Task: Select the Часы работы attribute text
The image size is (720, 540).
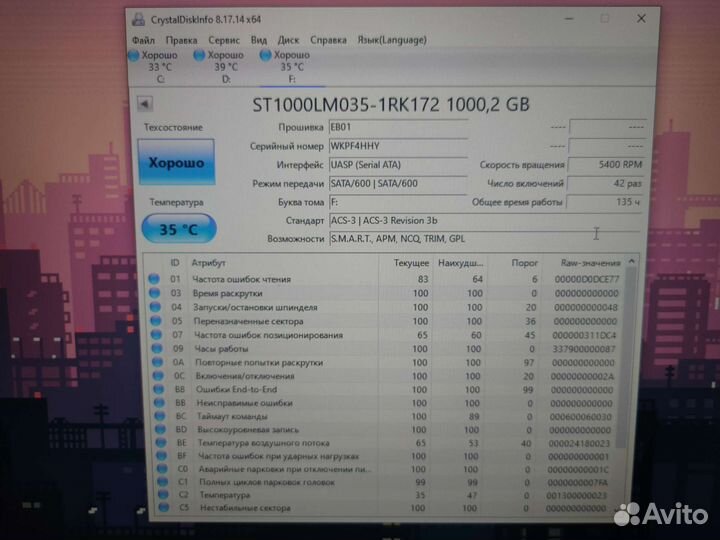Action: click(221, 349)
